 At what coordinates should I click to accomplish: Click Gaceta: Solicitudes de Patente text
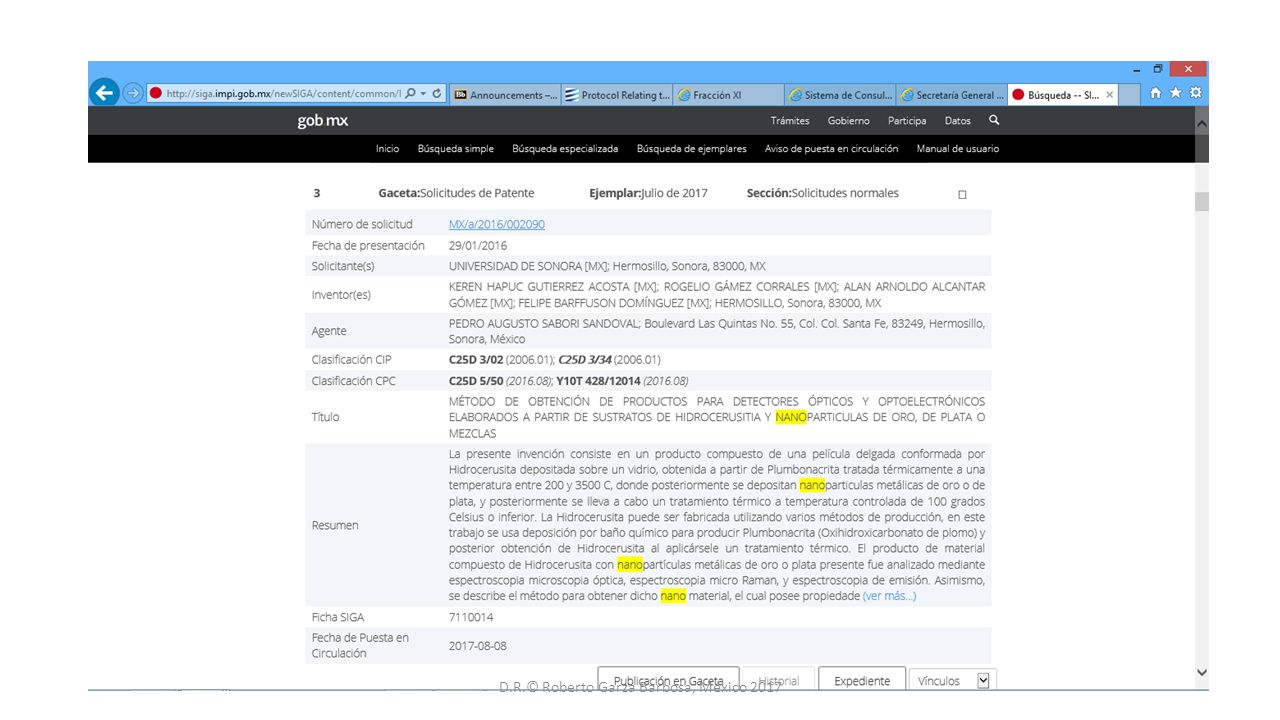pyautogui.click(x=456, y=193)
